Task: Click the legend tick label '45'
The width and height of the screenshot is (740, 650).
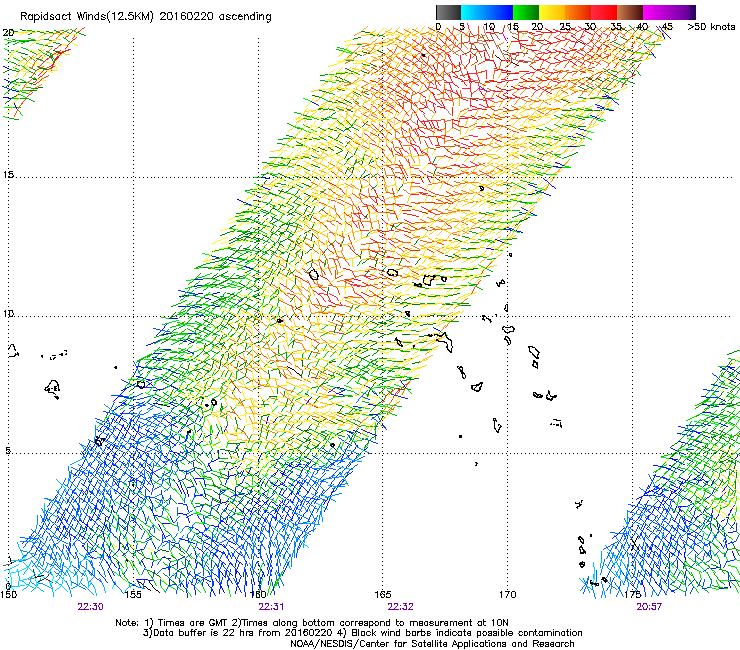Action: 667,27
